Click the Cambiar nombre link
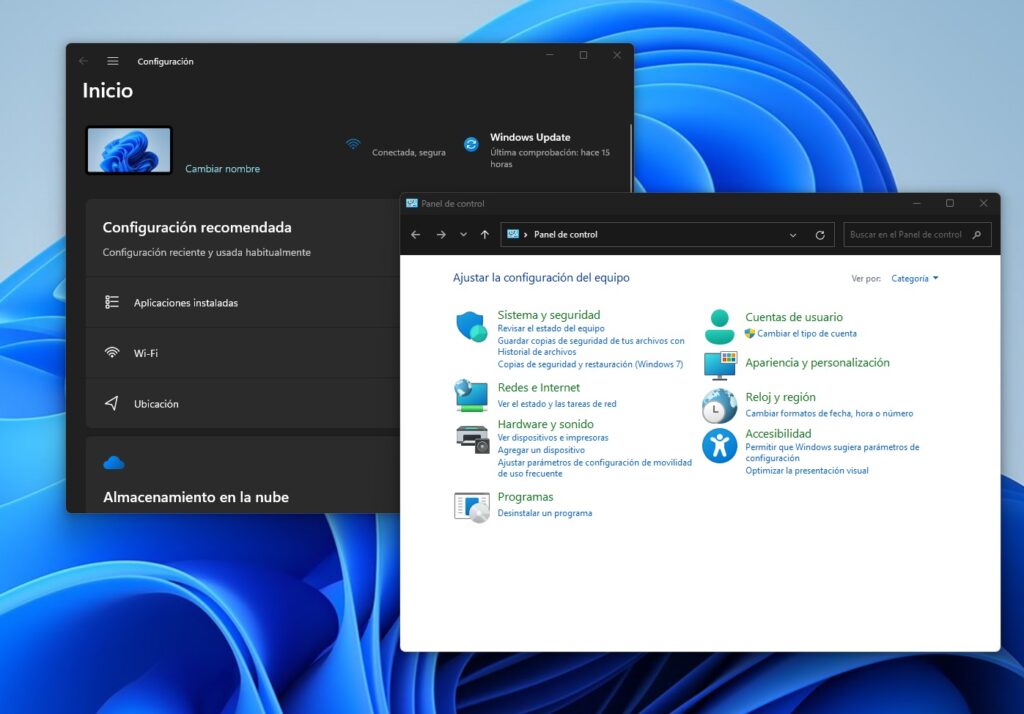 coord(222,169)
